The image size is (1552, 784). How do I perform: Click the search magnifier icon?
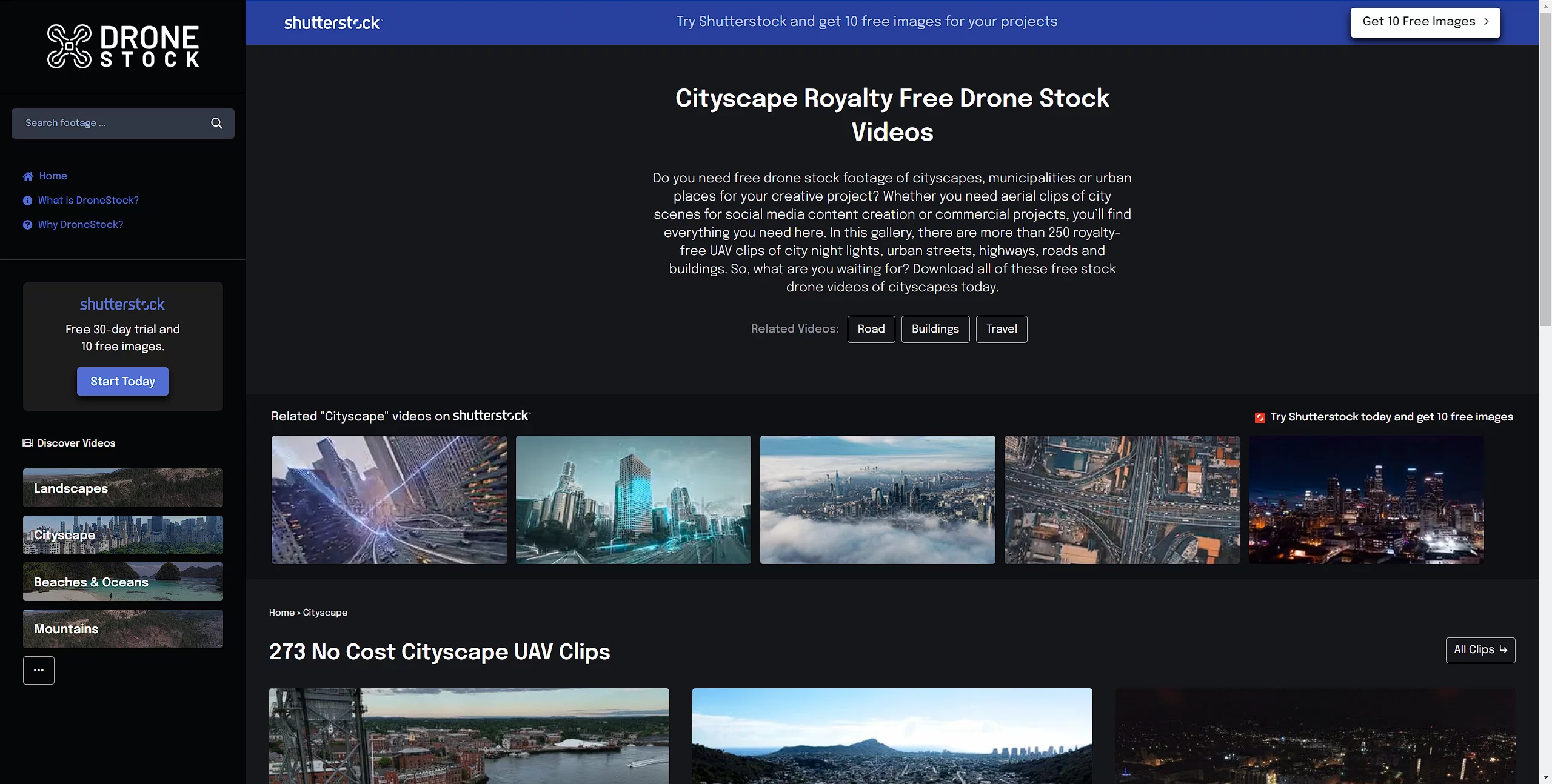coord(216,123)
